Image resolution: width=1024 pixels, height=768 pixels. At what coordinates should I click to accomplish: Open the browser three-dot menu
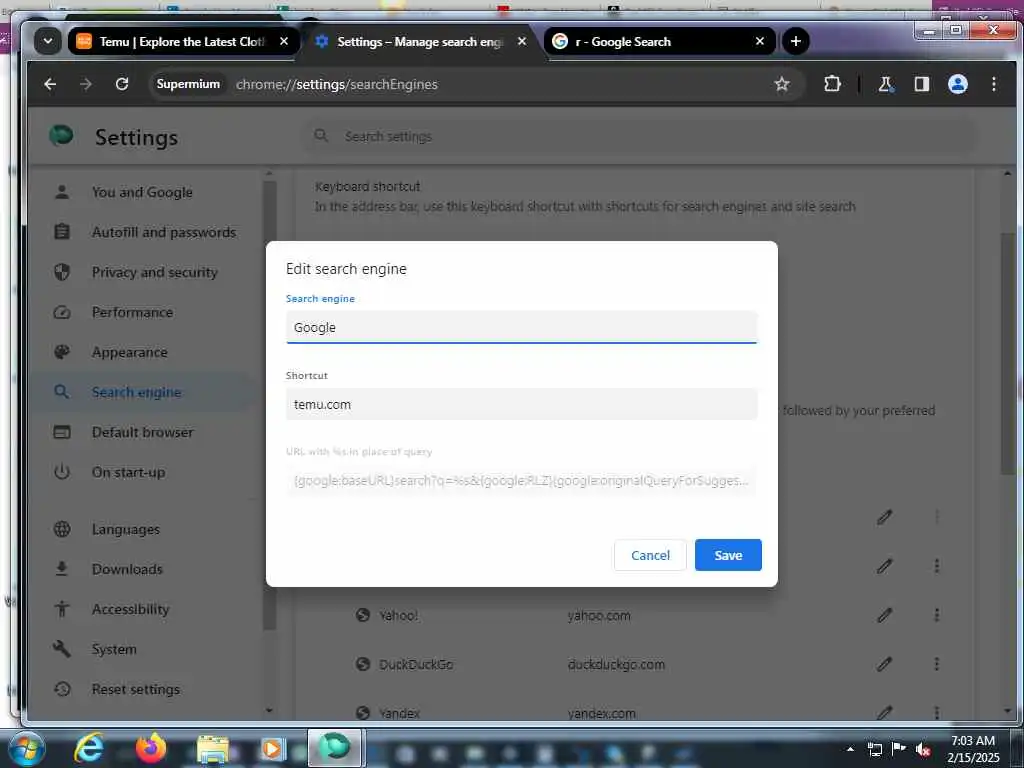pos(993,84)
